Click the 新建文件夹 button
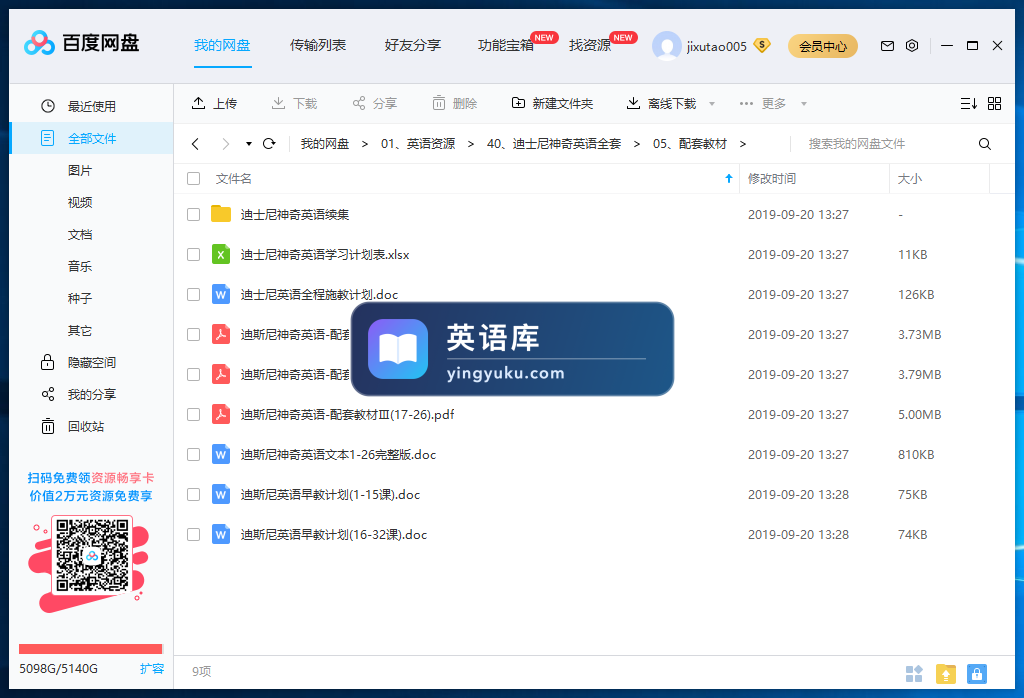The height and width of the screenshot is (698, 1024). (x=552, y=103)
